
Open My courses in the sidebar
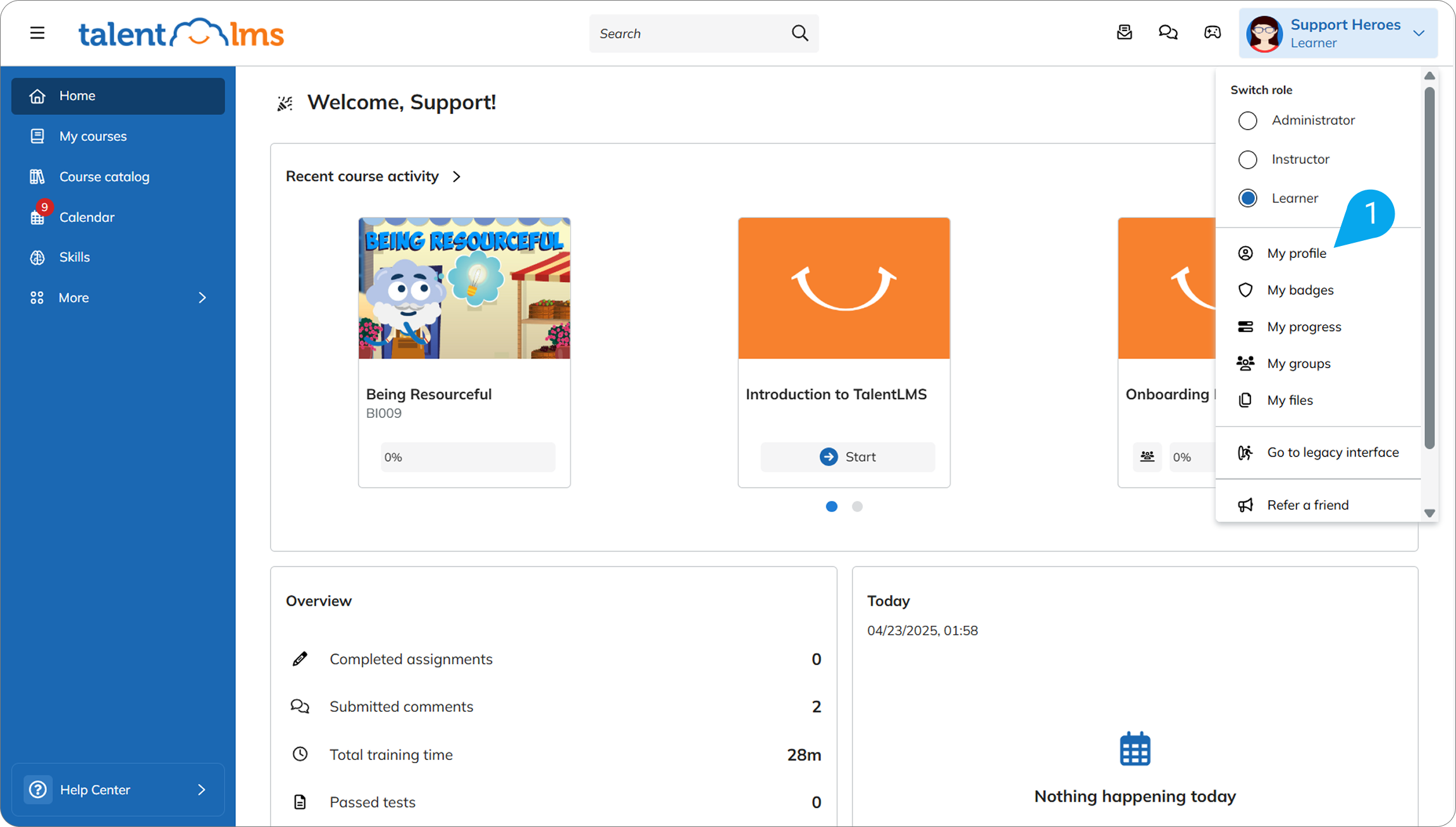[118, 136]
